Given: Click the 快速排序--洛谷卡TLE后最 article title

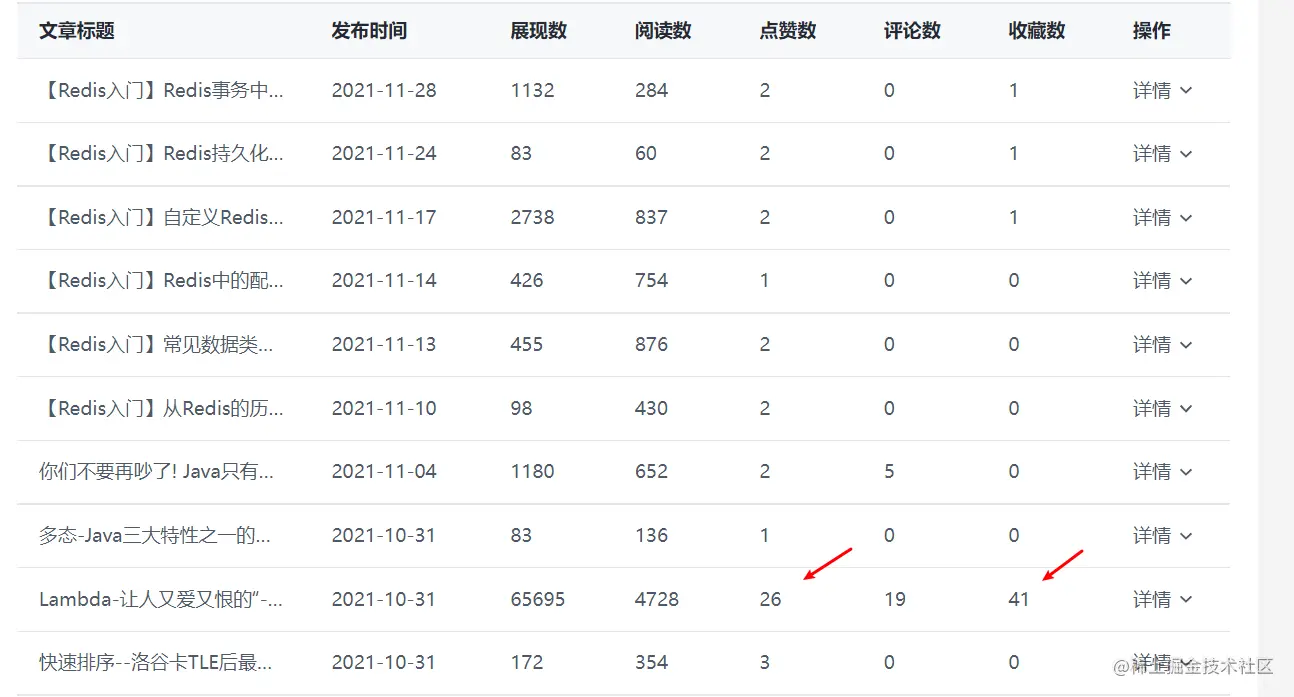Looking at the screenshot, I should 155,662.
